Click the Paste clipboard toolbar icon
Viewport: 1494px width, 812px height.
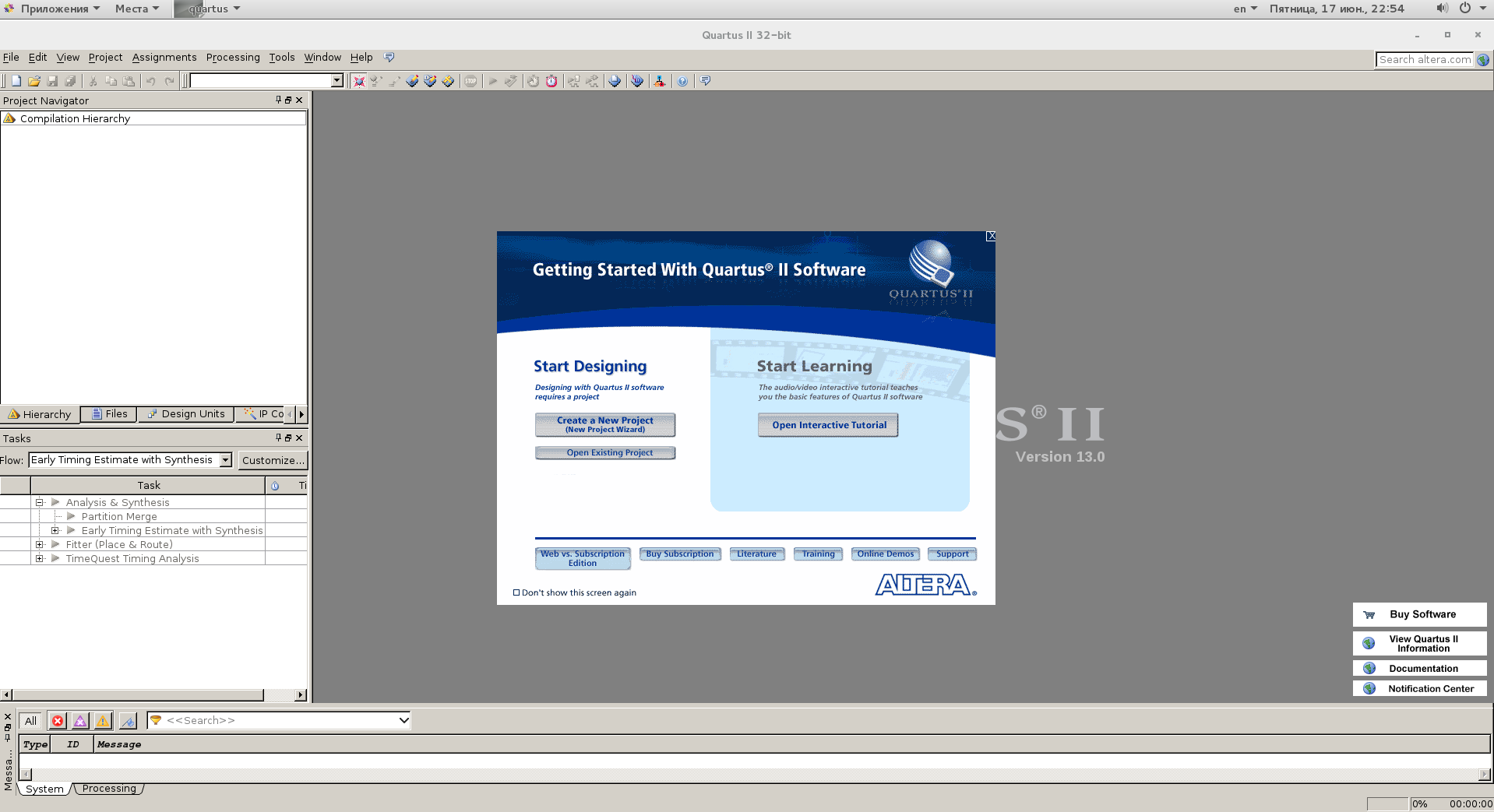pos(129,81)
